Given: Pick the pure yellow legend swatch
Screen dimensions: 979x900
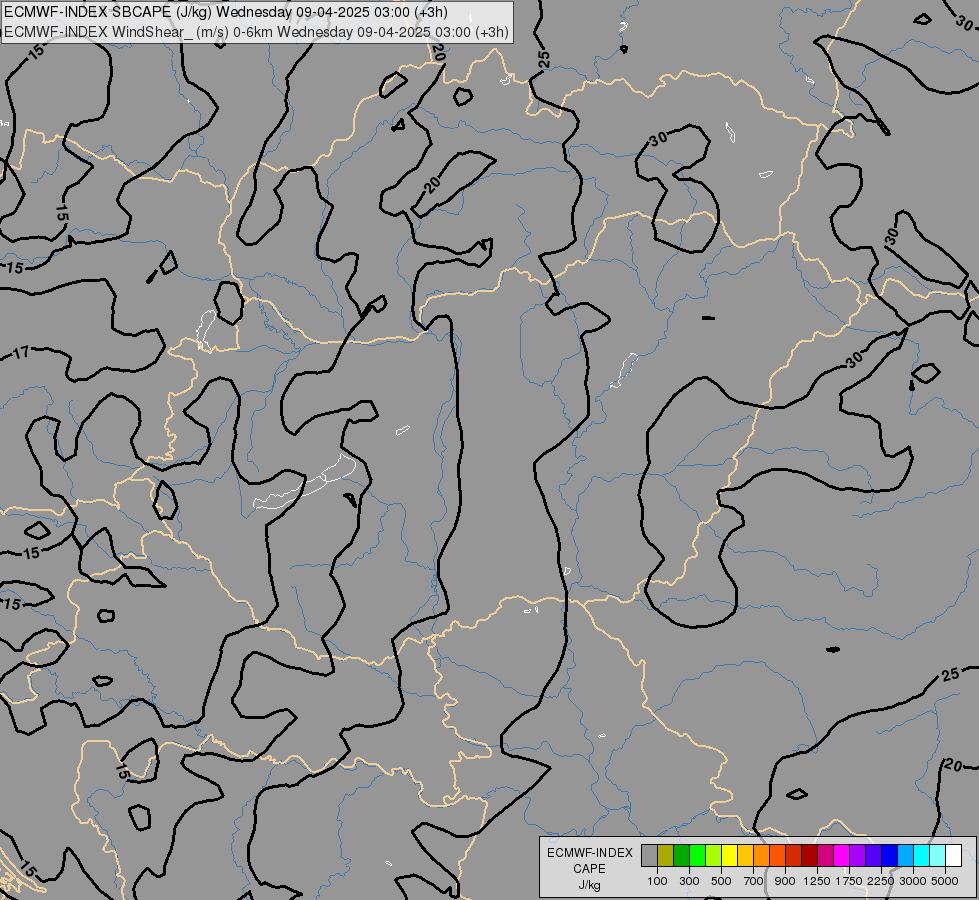Looking at the screenshot, I should 729,855.
